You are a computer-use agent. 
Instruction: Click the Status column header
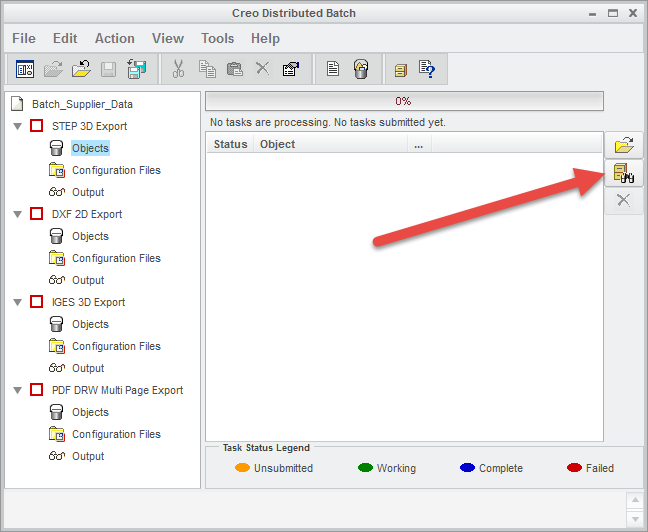230,144
